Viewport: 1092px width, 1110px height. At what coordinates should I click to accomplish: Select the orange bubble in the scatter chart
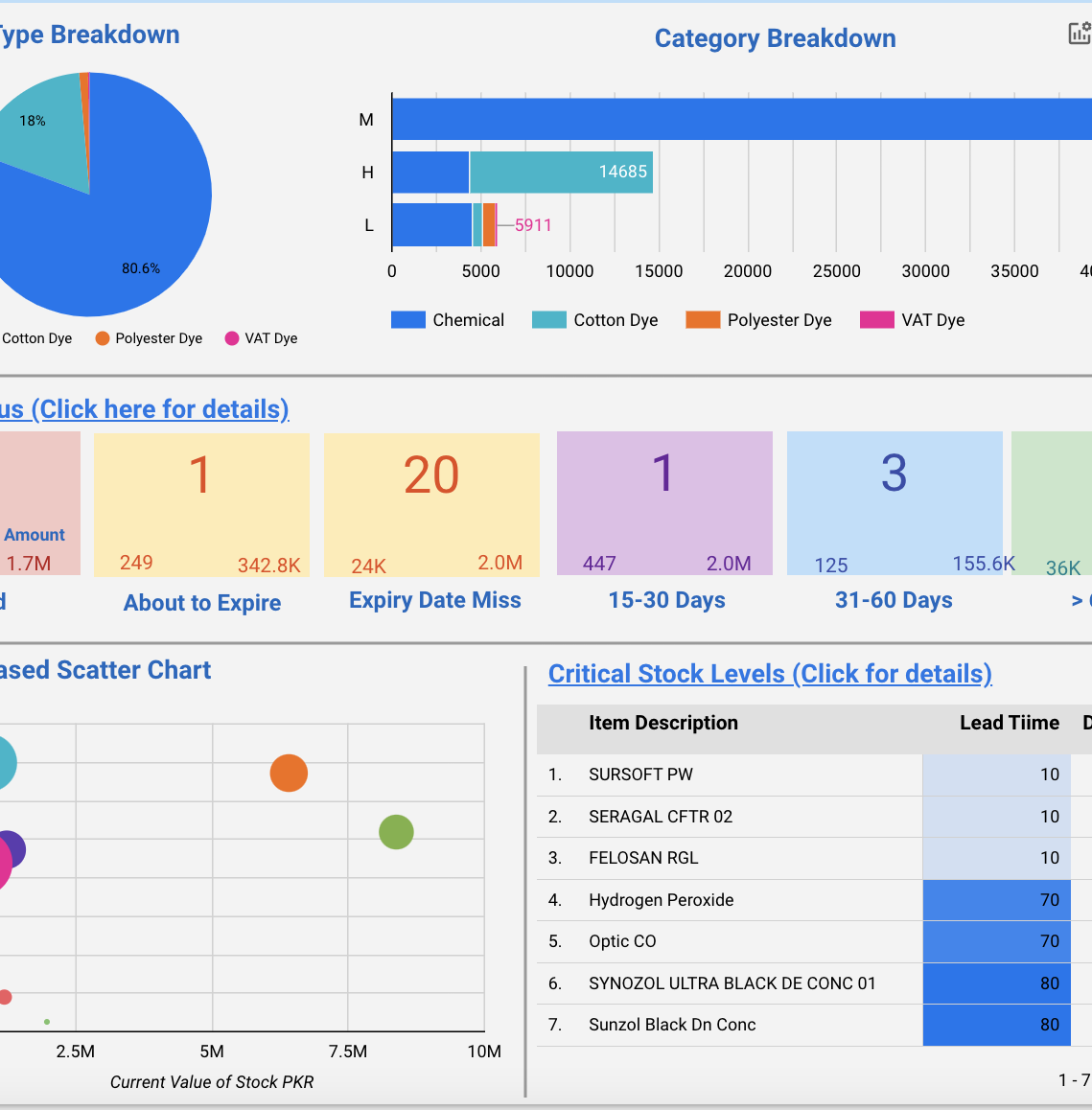[x=289, y=775]
